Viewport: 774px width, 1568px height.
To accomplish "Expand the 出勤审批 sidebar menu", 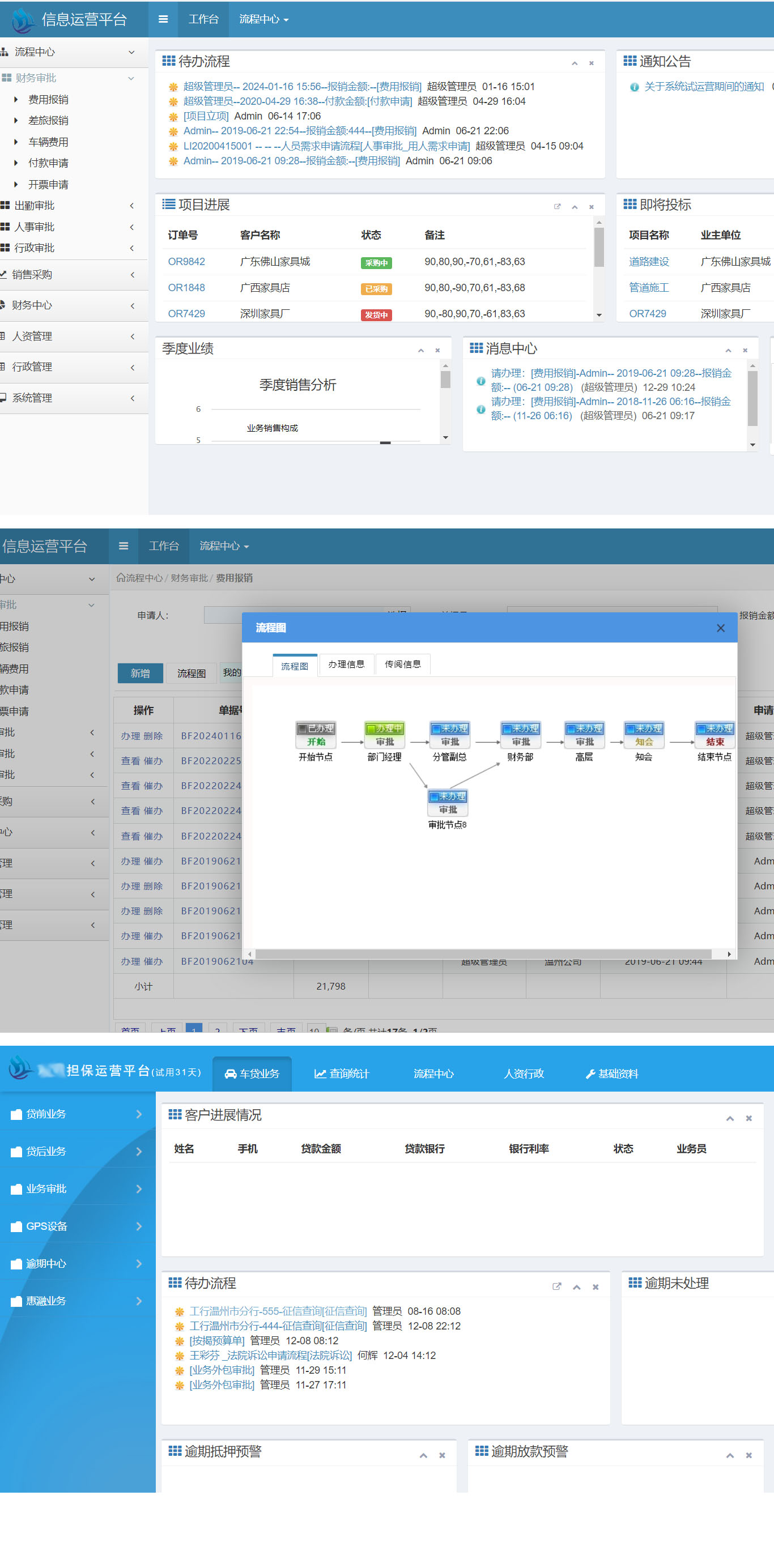I will tap(73, 206).
